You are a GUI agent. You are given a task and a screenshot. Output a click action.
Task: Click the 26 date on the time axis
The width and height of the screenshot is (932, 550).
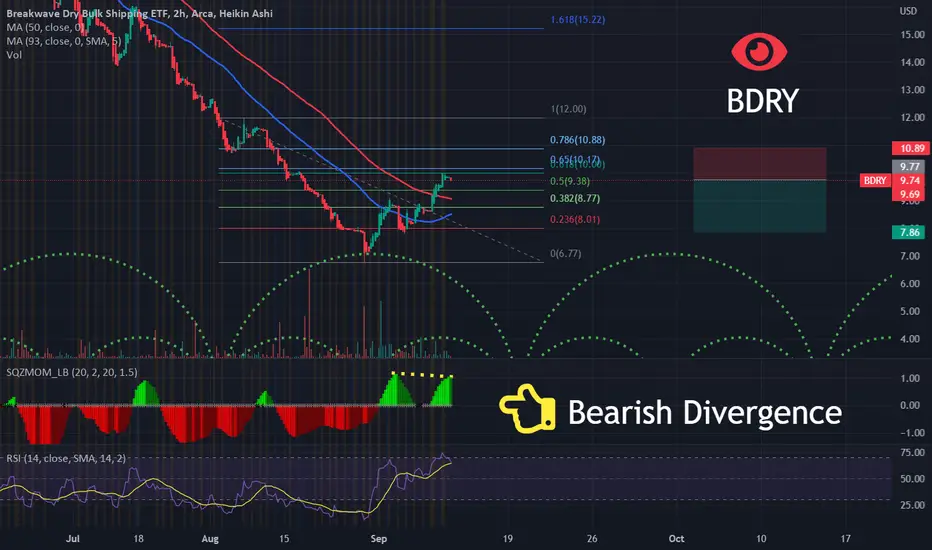coord(592,539)
